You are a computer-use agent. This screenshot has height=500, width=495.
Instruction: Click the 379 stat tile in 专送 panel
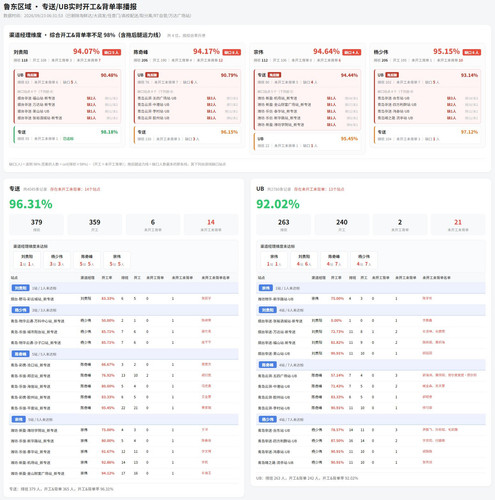[36, 225]
